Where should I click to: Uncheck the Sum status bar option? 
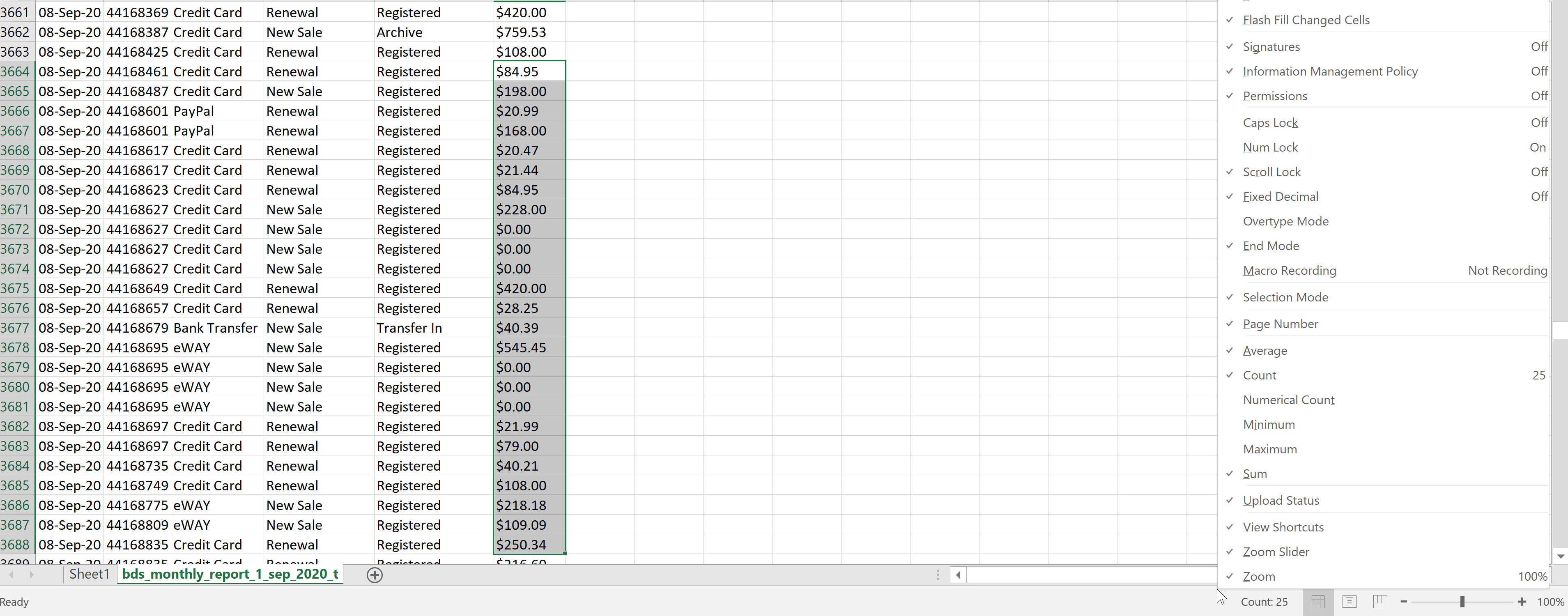1255,473
